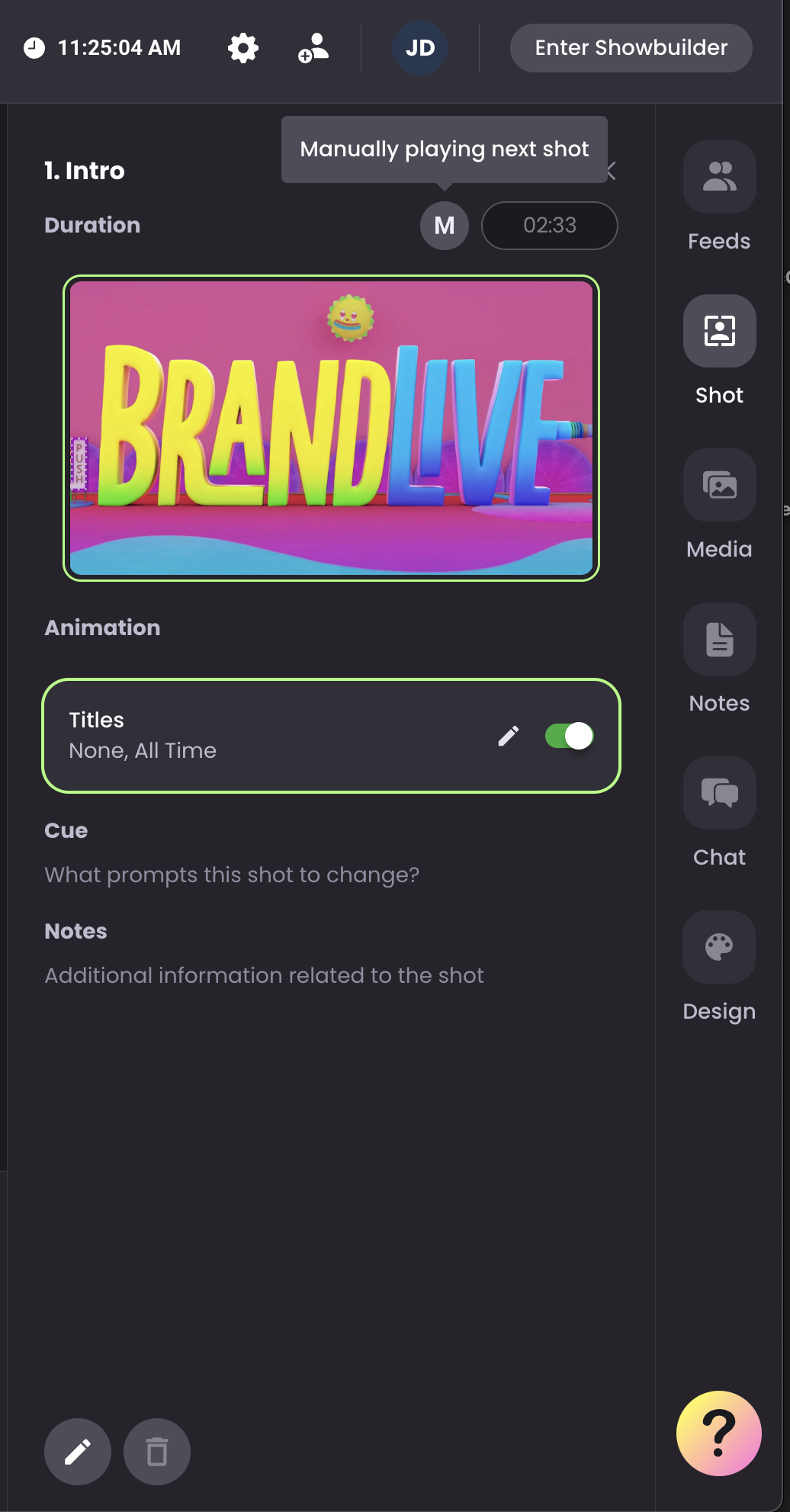
Task: Open the JD user avatar menu
Action: click(x=420, y=48)
